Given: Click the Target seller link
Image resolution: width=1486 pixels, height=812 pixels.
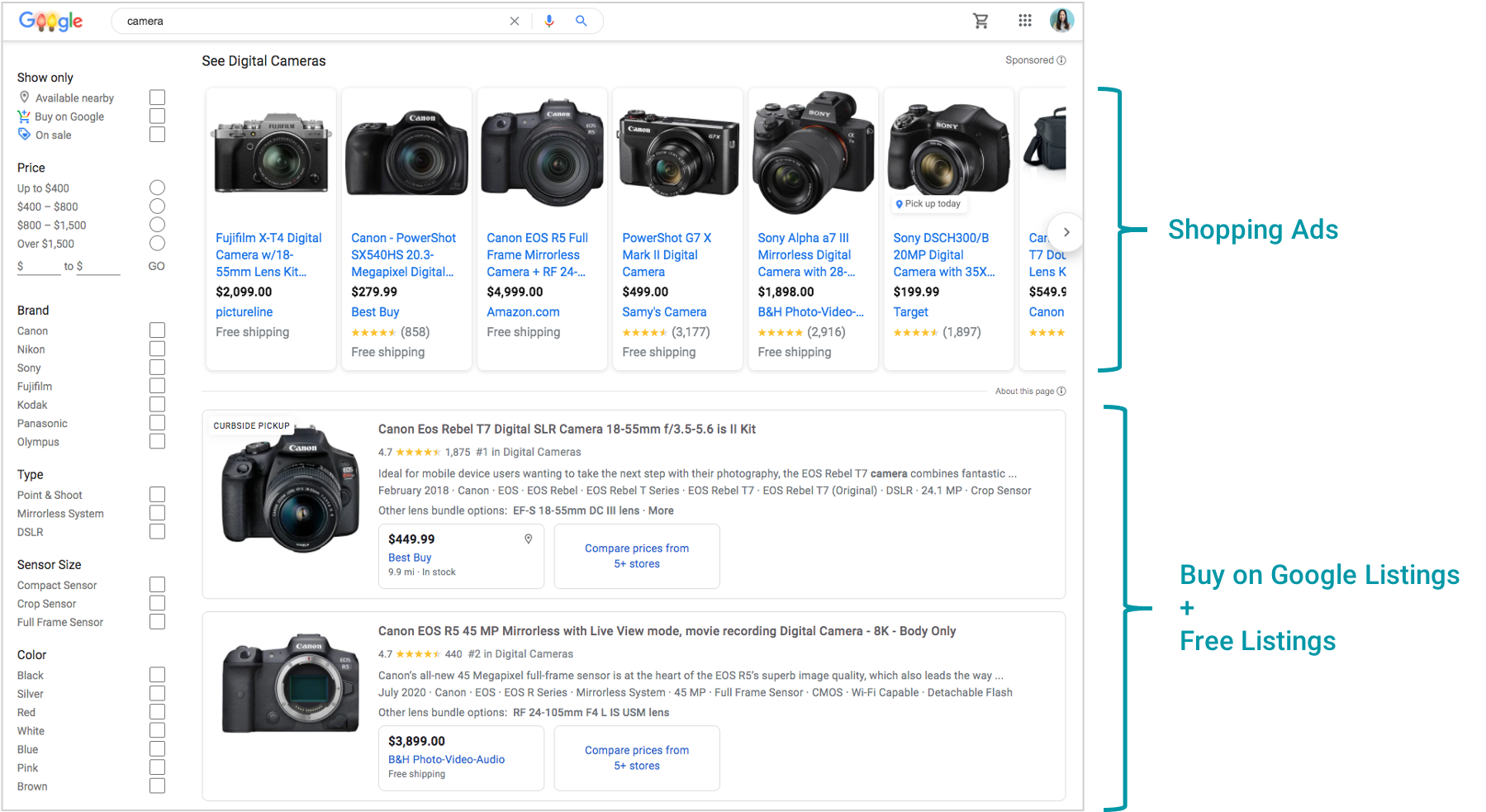Looking at the screenshot, I should 910,312.
